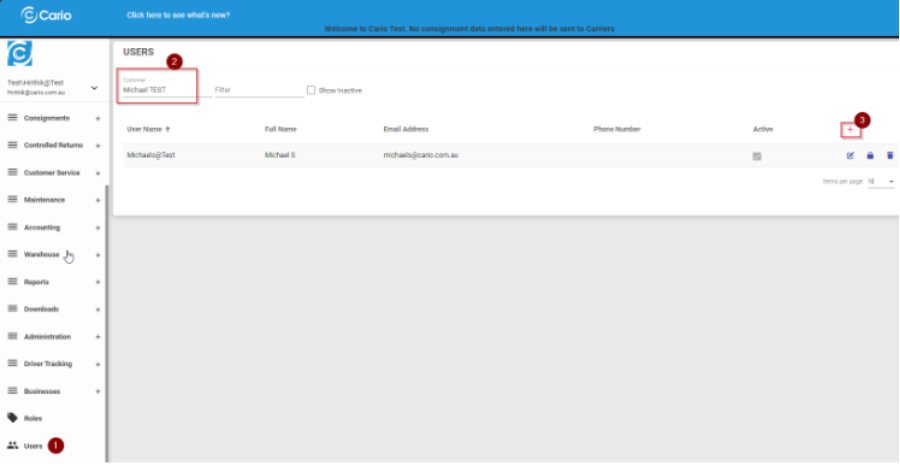Toggle the Show Inactive checkbox

311,90
